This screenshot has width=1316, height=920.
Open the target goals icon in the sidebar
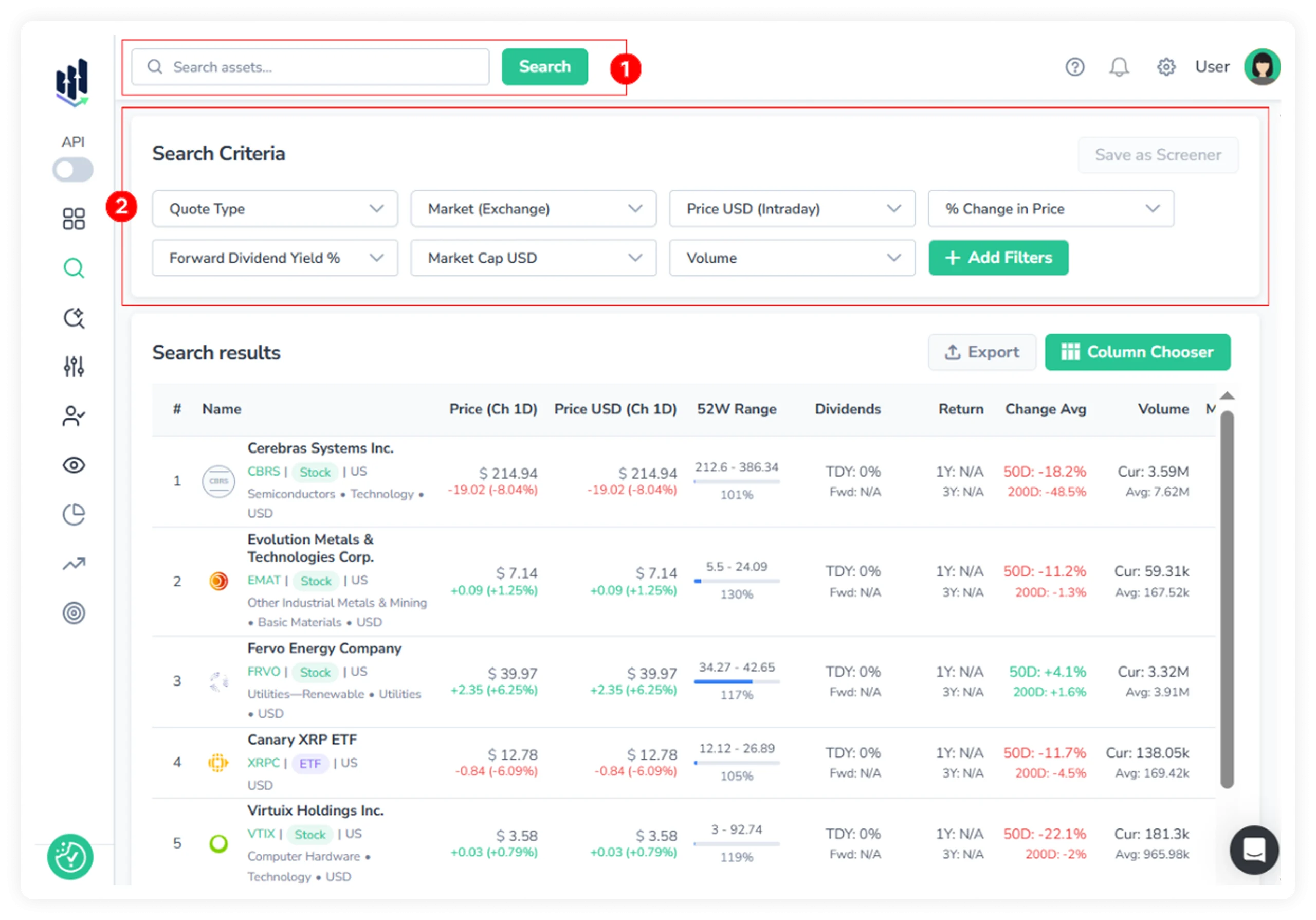(x=74, y=614)
